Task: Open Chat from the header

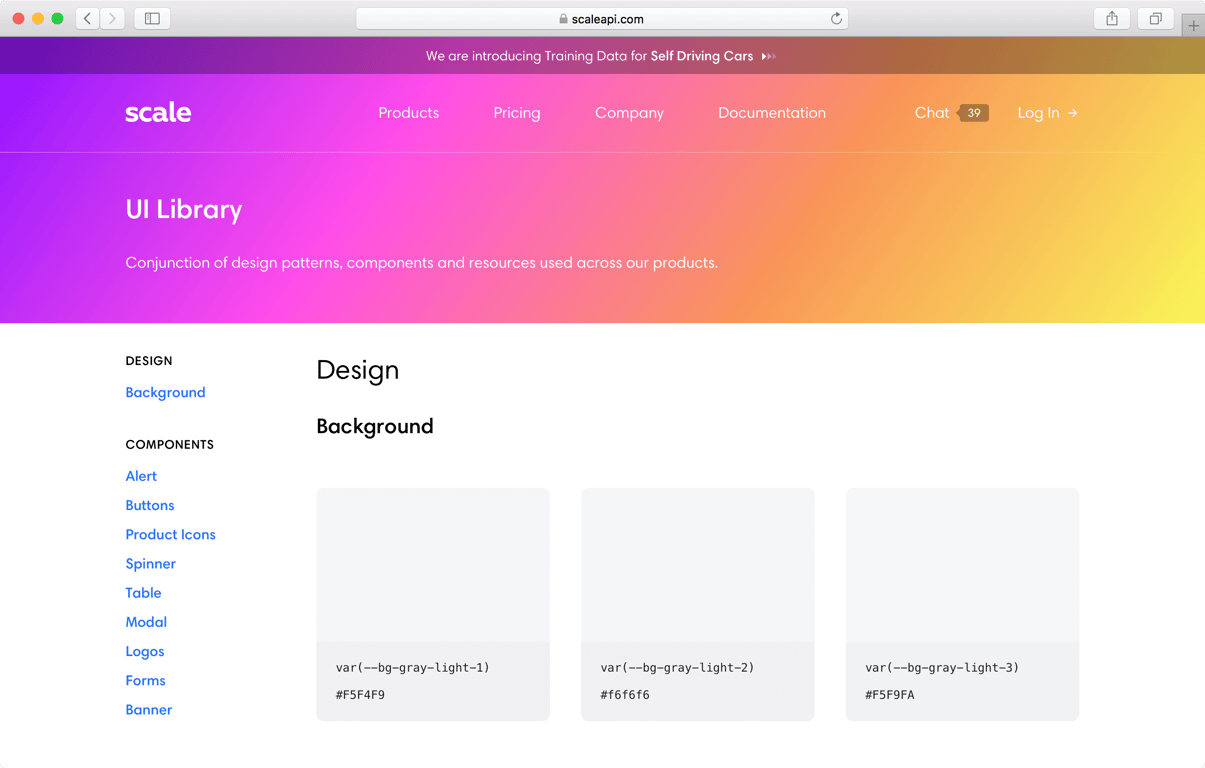Action: pos(931,113)
